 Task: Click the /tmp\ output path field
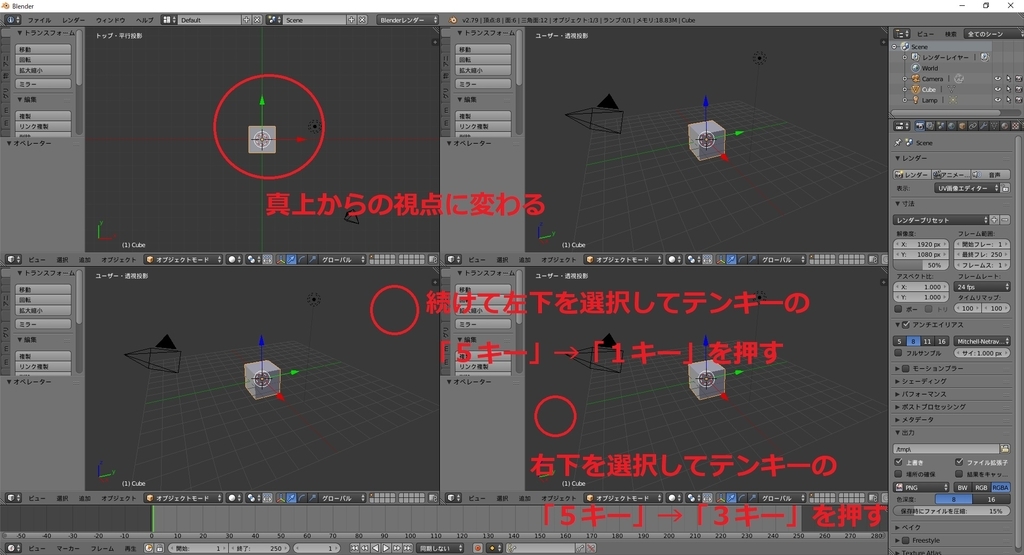946,449
